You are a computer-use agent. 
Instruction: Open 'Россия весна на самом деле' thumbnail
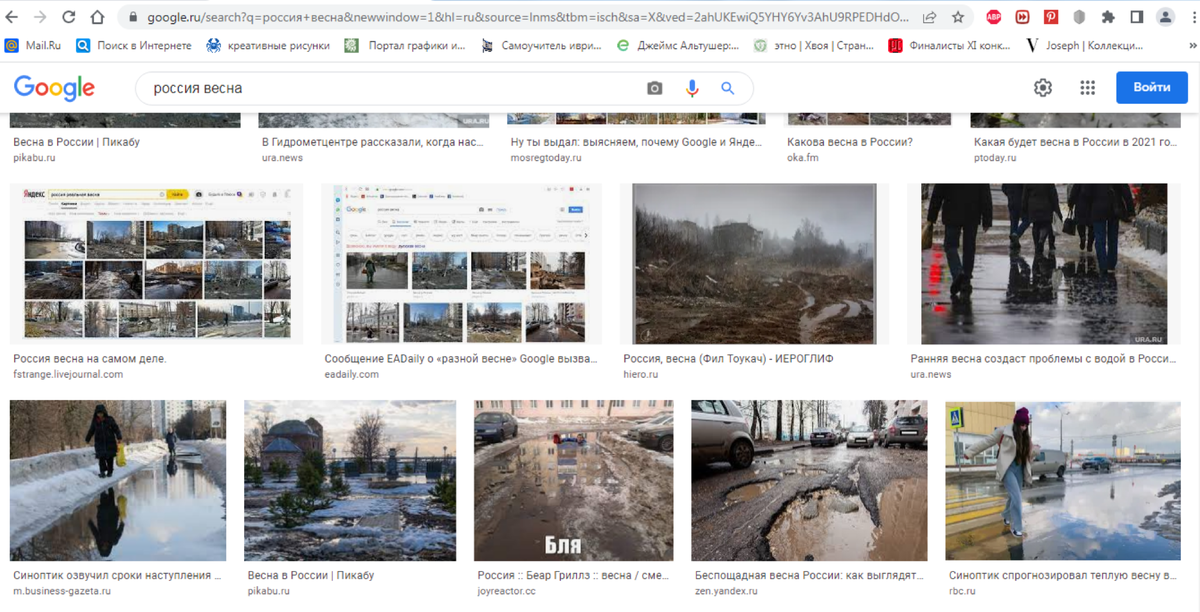tap(156, 264)
